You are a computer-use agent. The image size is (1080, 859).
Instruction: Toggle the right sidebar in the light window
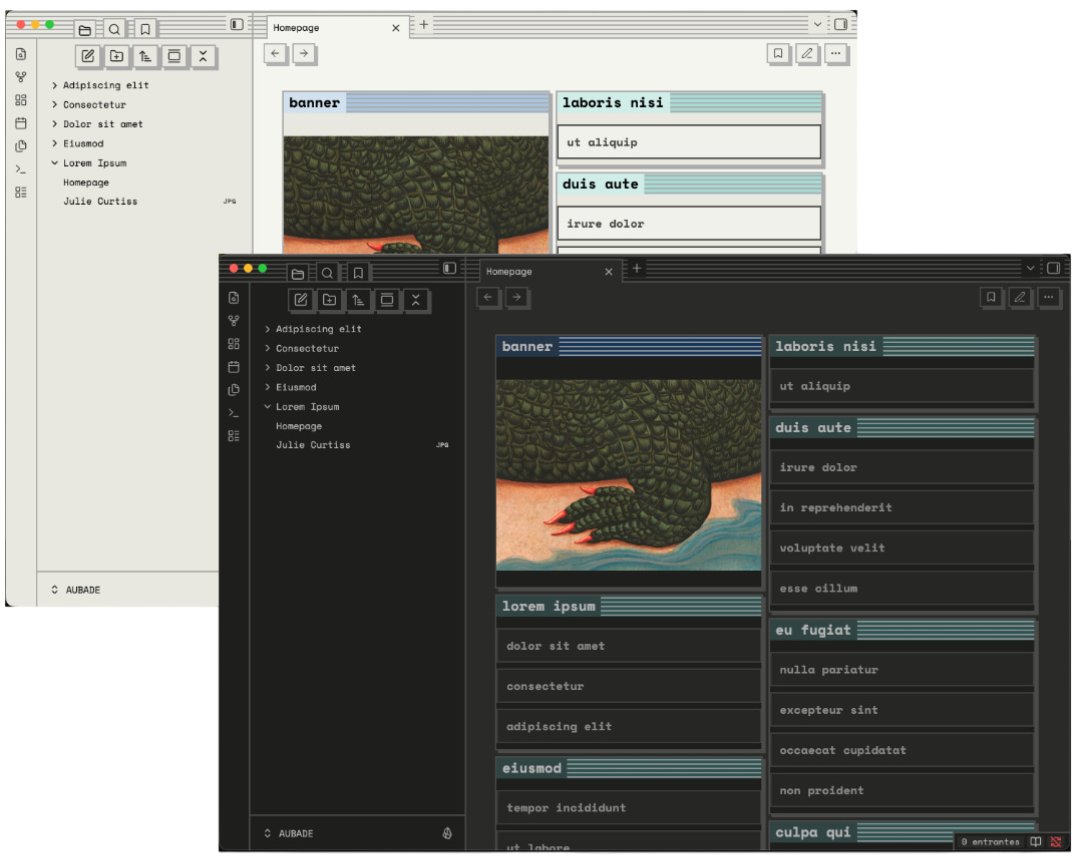click(841, 24)
